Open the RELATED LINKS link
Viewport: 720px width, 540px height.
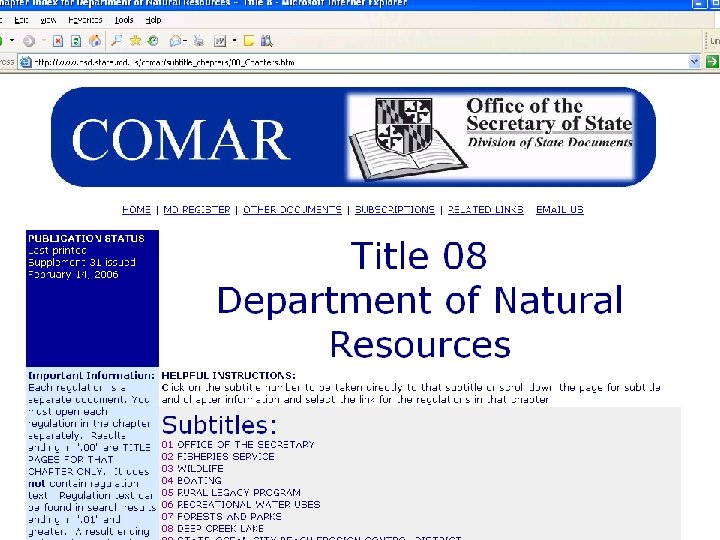pos(486,210)
